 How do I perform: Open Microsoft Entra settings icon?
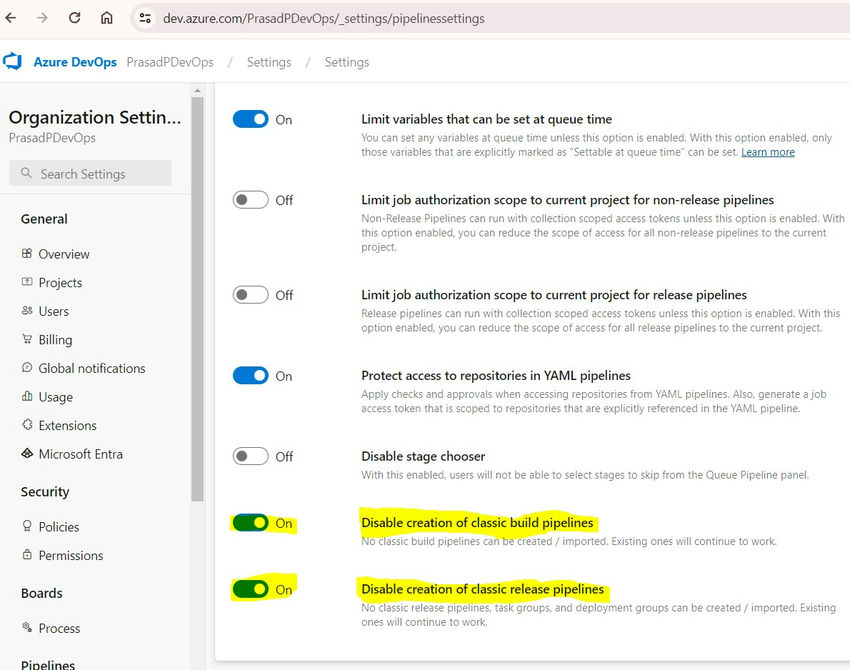pyautogui.click(x=25, y=454)
